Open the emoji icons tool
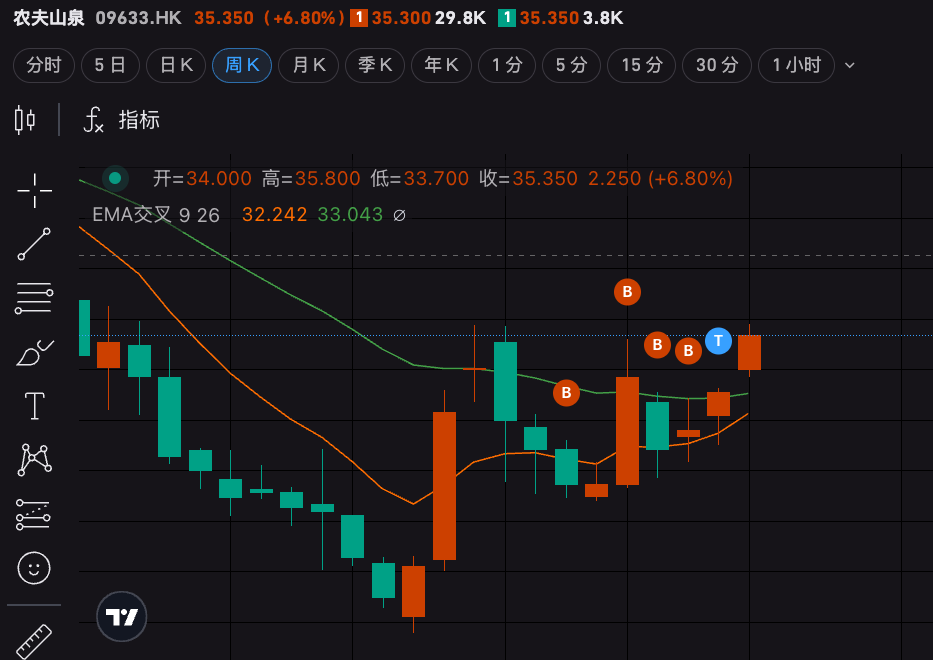This screenshot has width=933, height=660. (34, 568)
